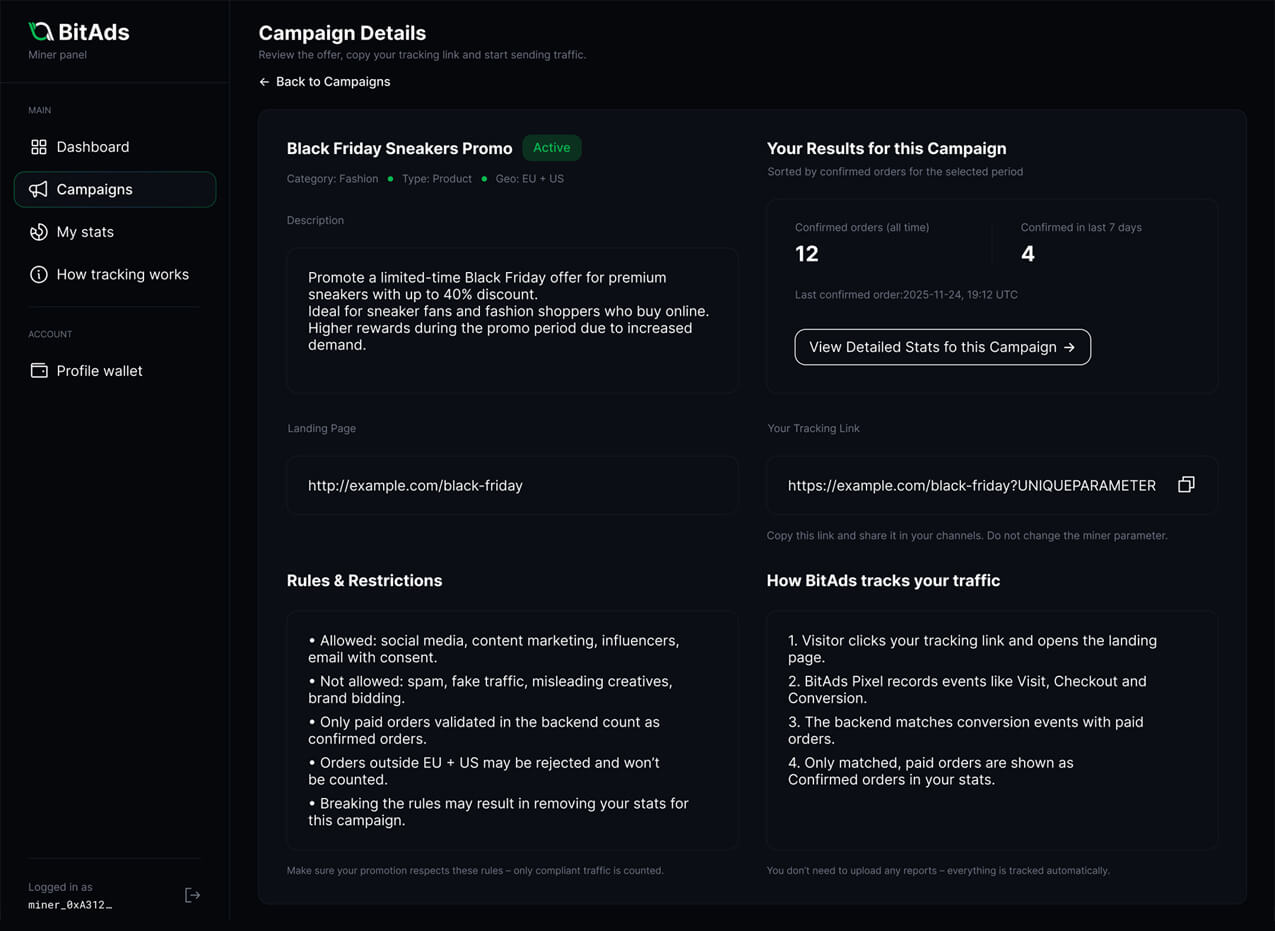This screenshot has width=1275, height=931.
Task: Click the My stats pie chart icon
Action: pos(39,232)
